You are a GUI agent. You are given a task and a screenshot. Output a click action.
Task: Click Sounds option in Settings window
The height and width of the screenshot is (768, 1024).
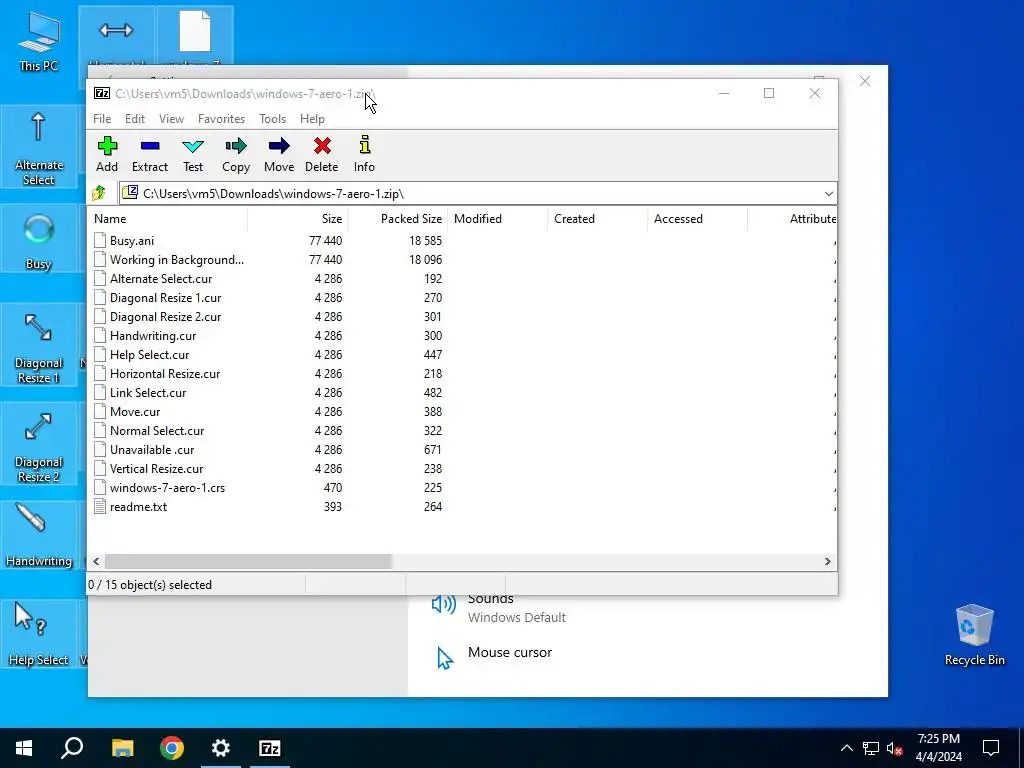click(490, 599)
